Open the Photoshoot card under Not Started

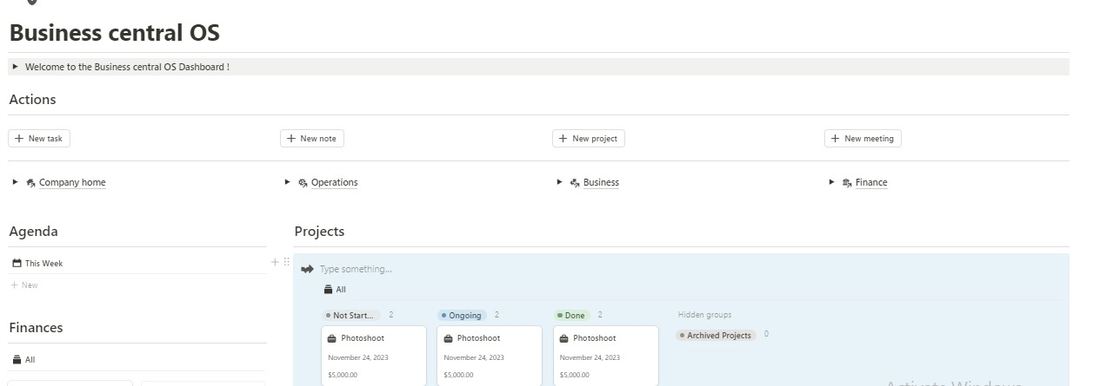[374, 355]
